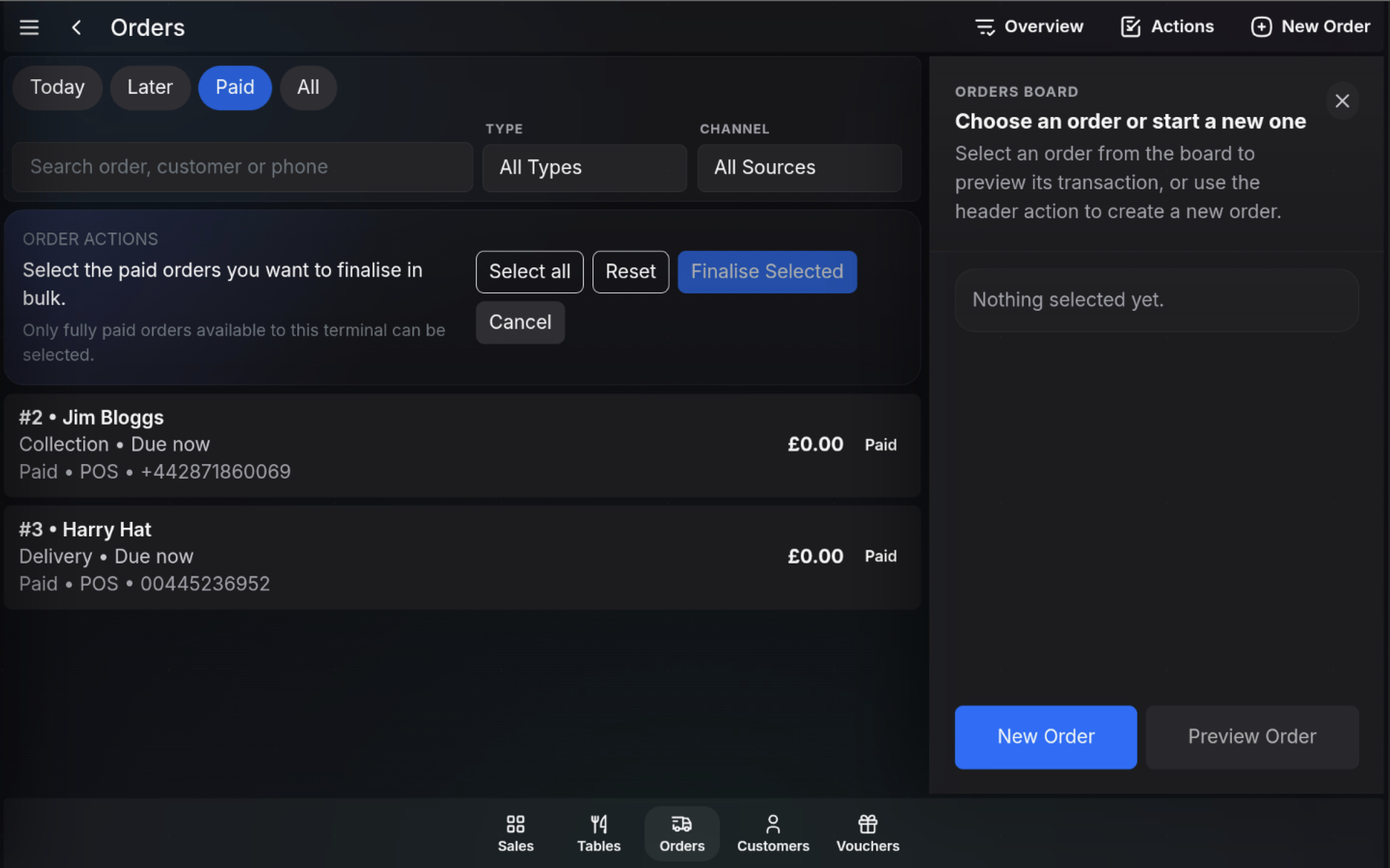Show the All orders tab
Screen dimensions: 1390x868
308,87
